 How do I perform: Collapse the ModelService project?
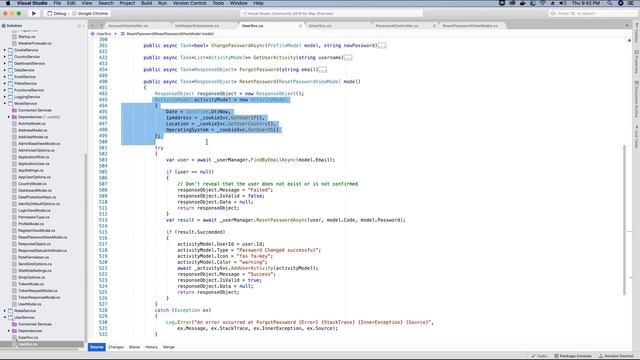pyautogui.click(x=5, y=104)
